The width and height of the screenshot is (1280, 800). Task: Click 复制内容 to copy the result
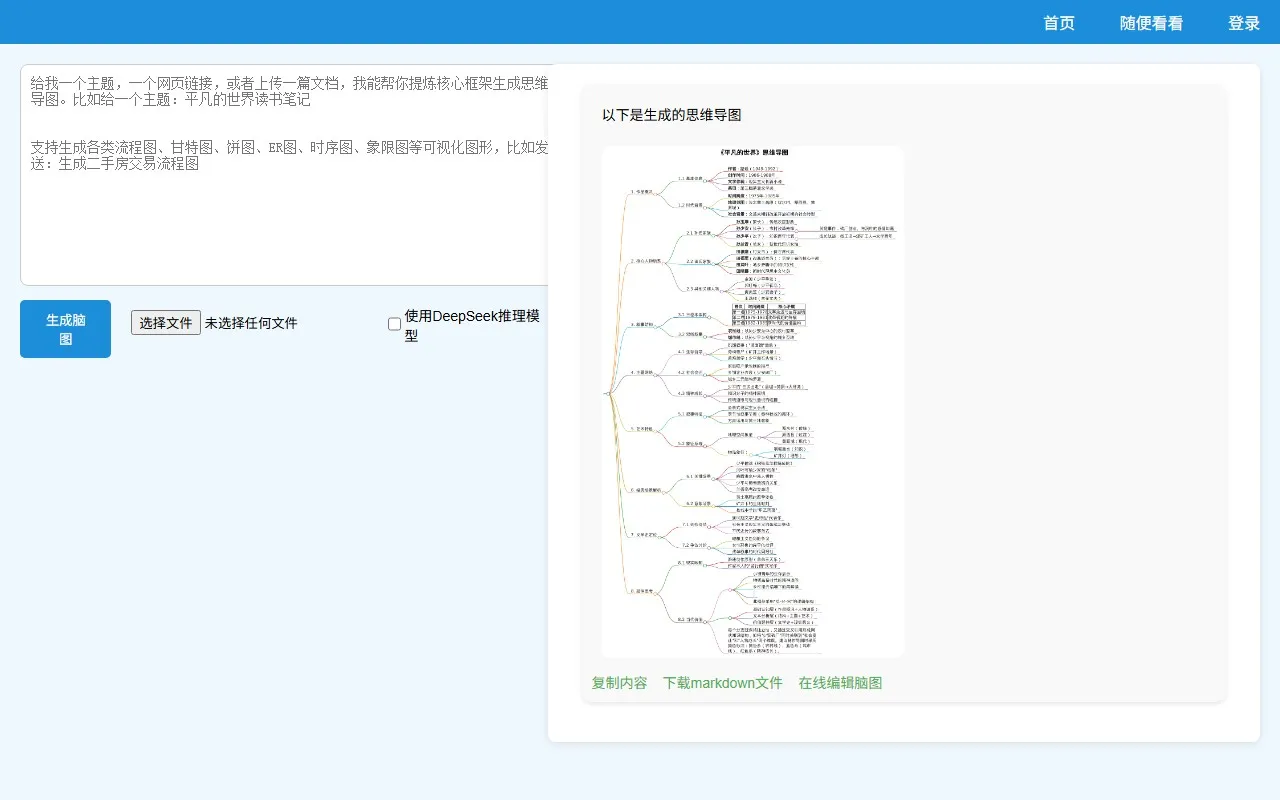click(619, 683)
